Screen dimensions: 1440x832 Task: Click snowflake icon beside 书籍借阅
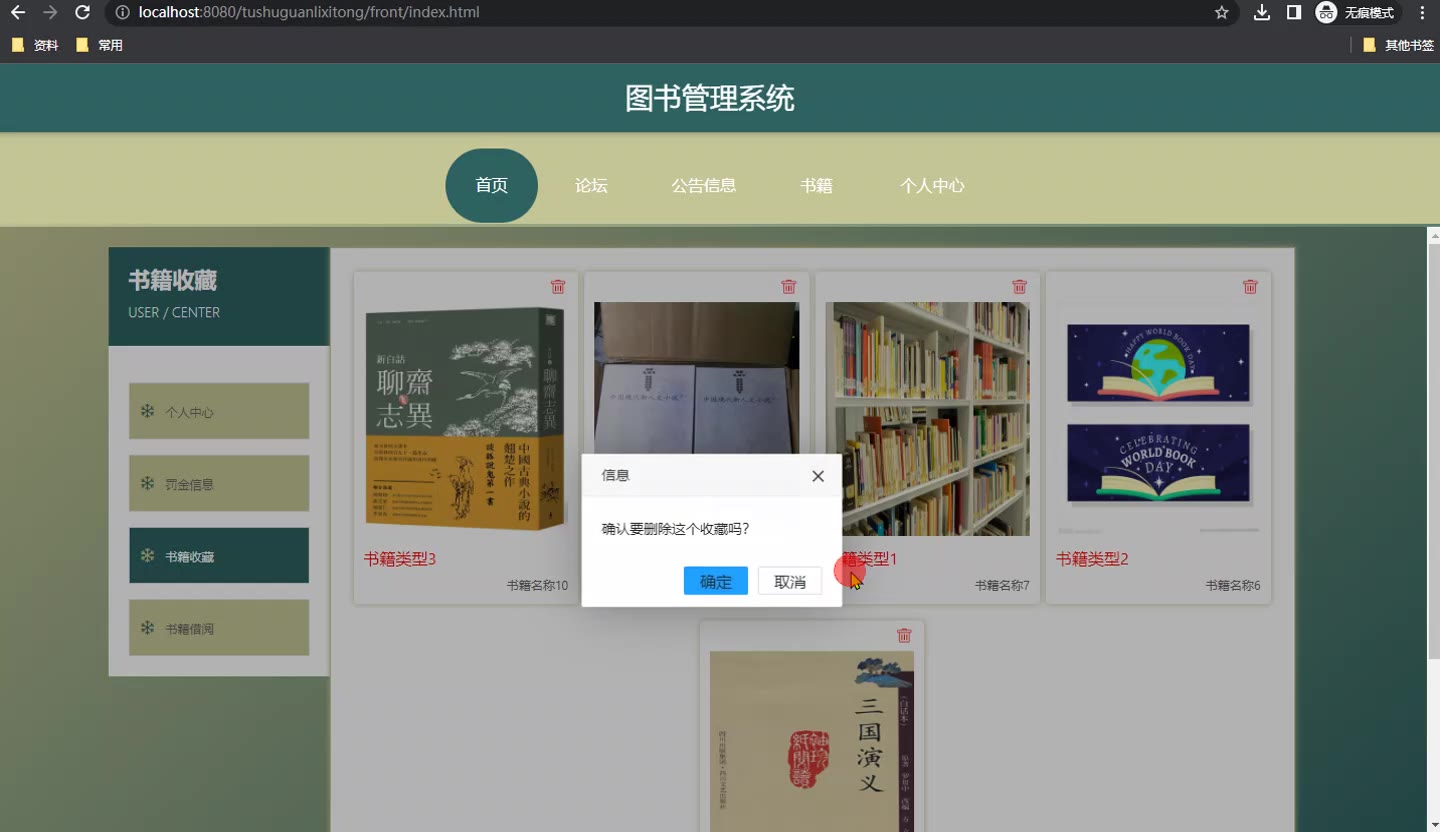coord(147,627)
